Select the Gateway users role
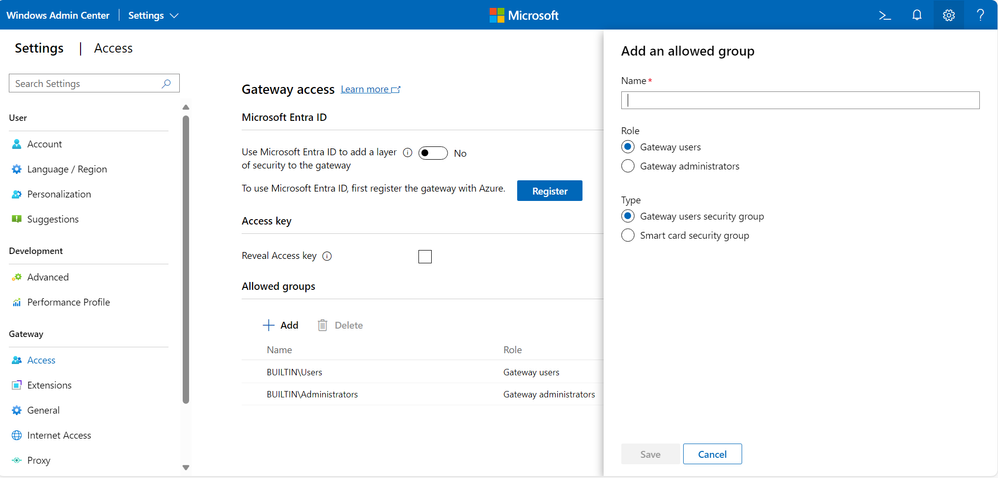 pyautogui.click(x=628, y=147)
